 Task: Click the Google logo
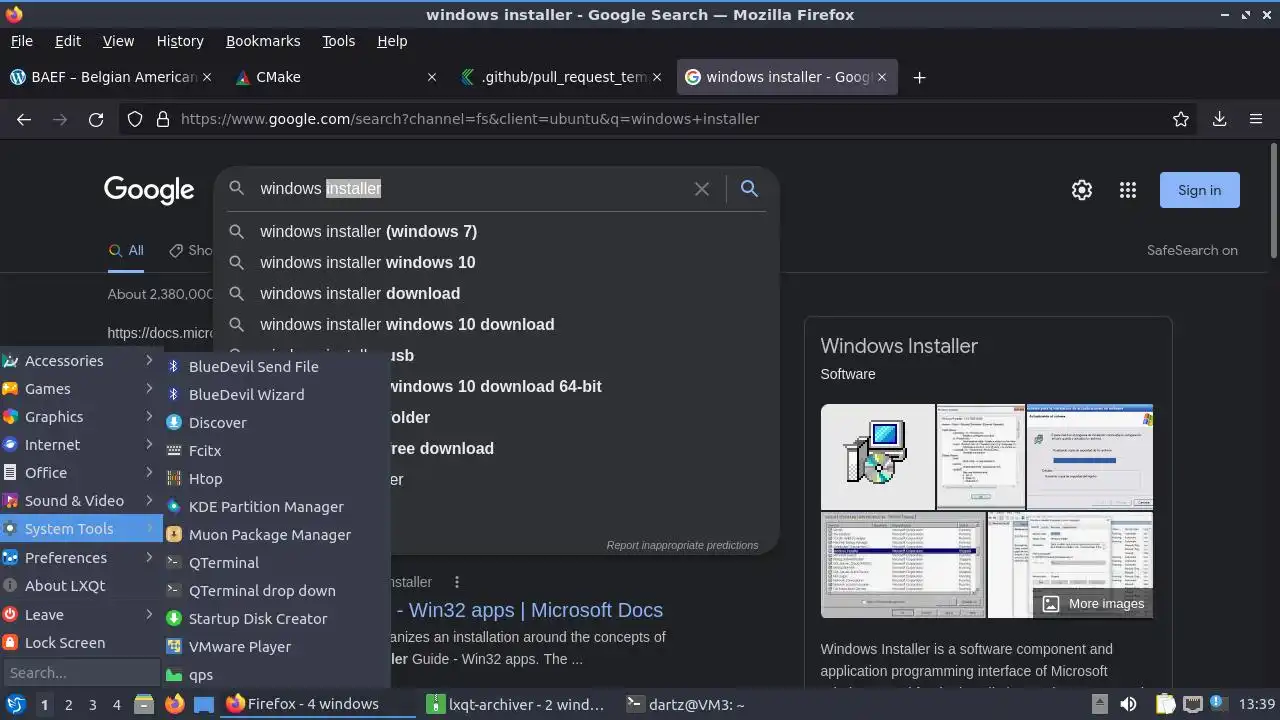coord(149,190)
